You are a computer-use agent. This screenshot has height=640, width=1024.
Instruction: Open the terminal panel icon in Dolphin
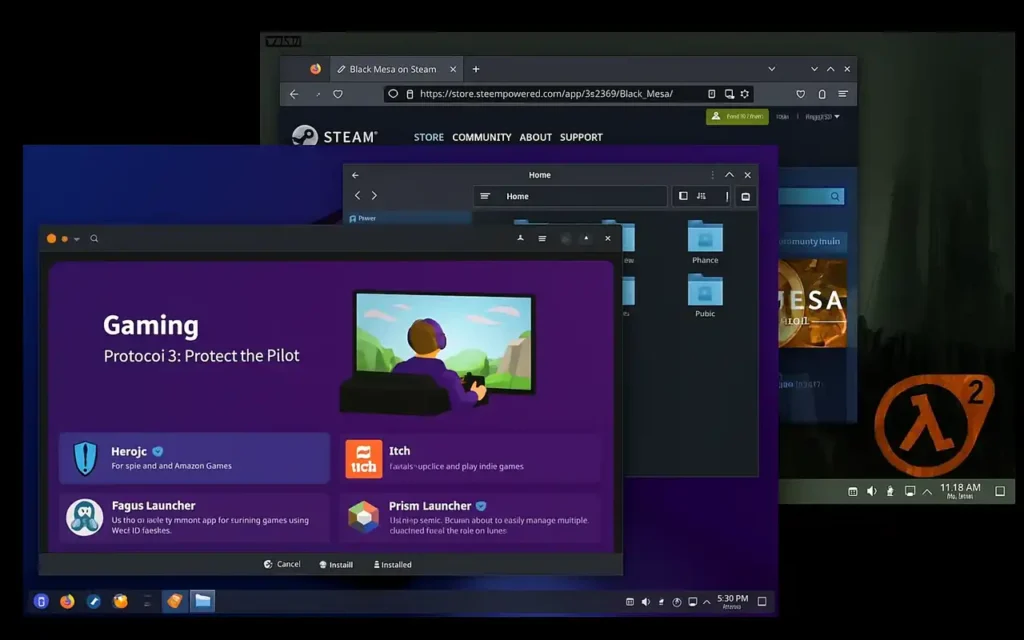[x=745, y=196]
